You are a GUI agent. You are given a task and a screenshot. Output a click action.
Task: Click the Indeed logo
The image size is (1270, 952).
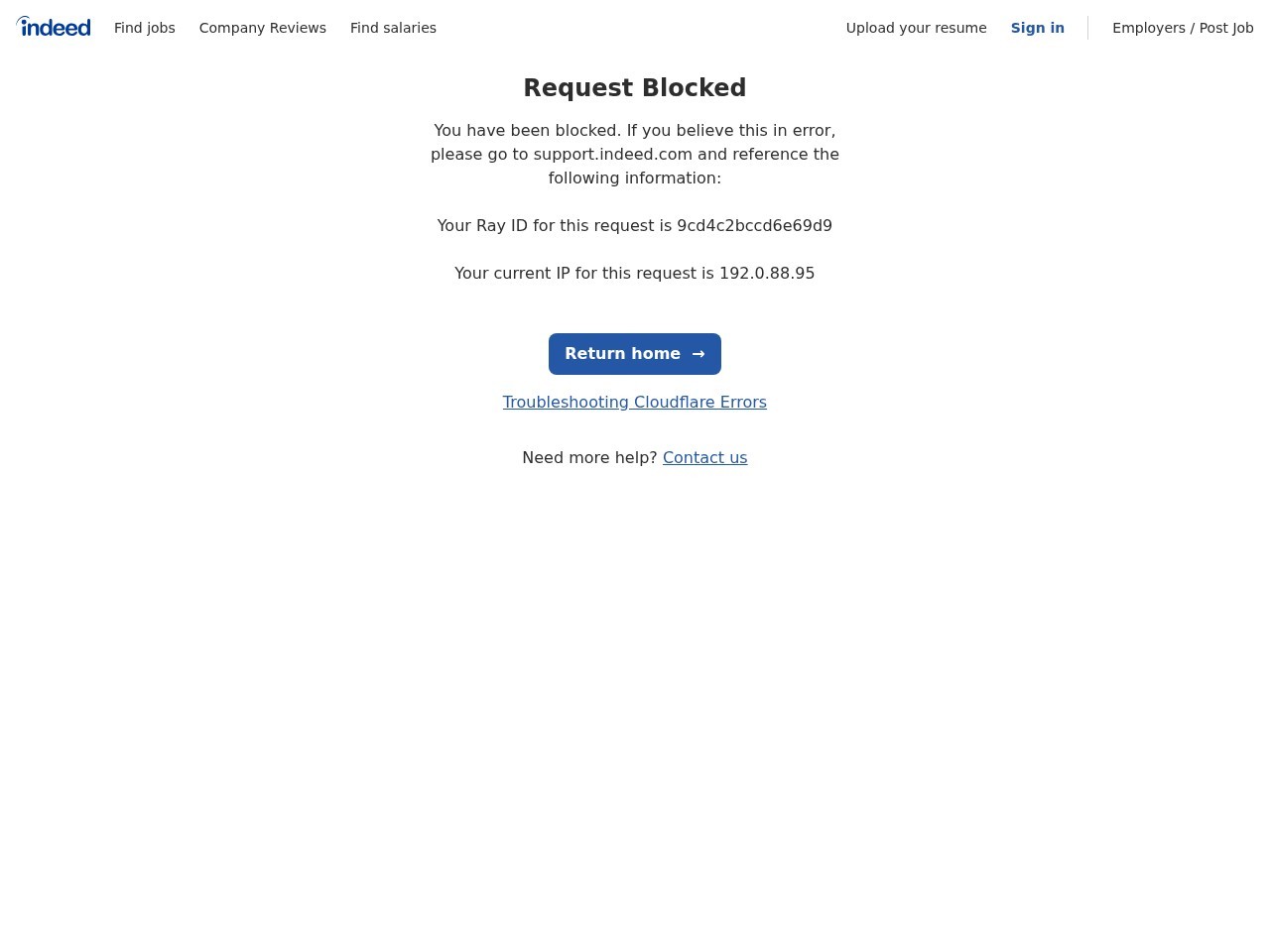(54, 27)
